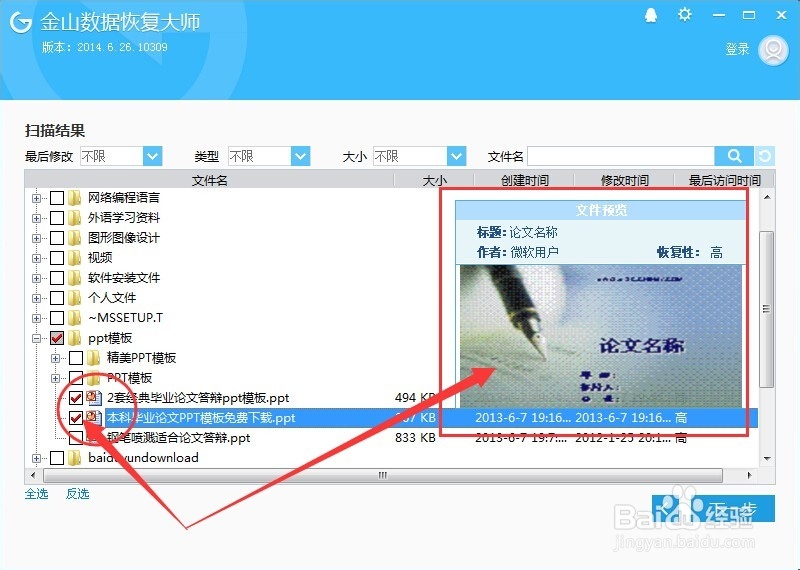
Task: Click the 全选 select-all link
Action: pyautogui.click(x=37, y=493)
